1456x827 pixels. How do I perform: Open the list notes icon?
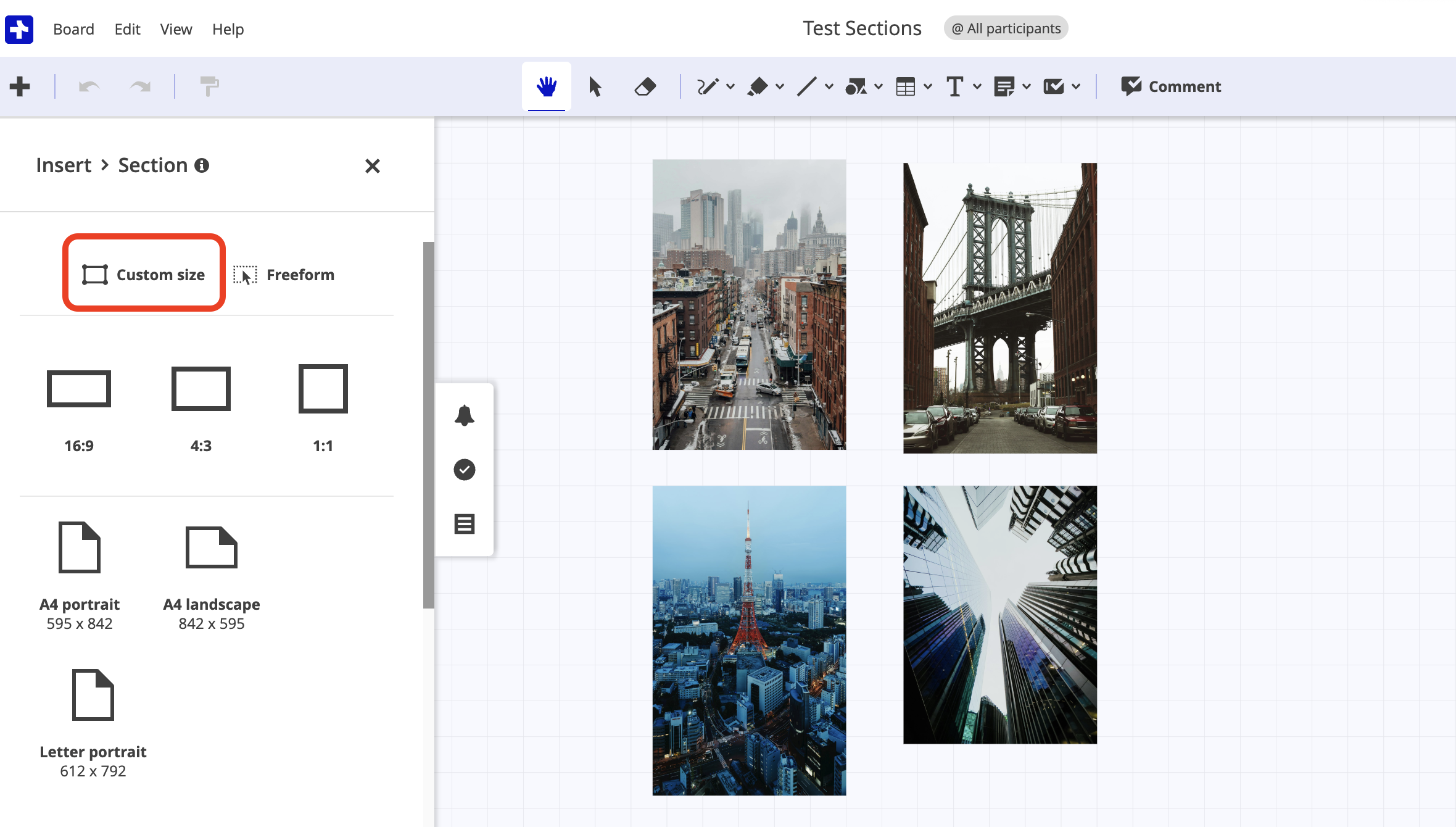point(464,524)
